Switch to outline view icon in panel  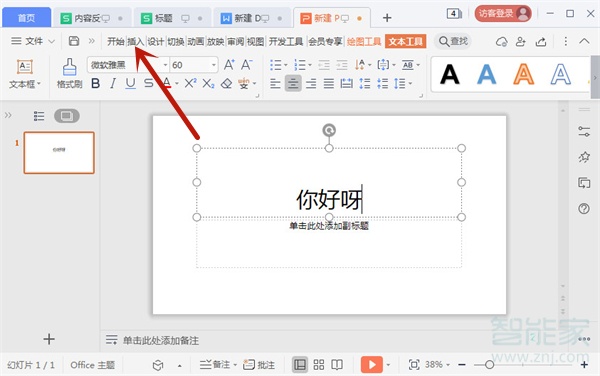tap(39, 116)
